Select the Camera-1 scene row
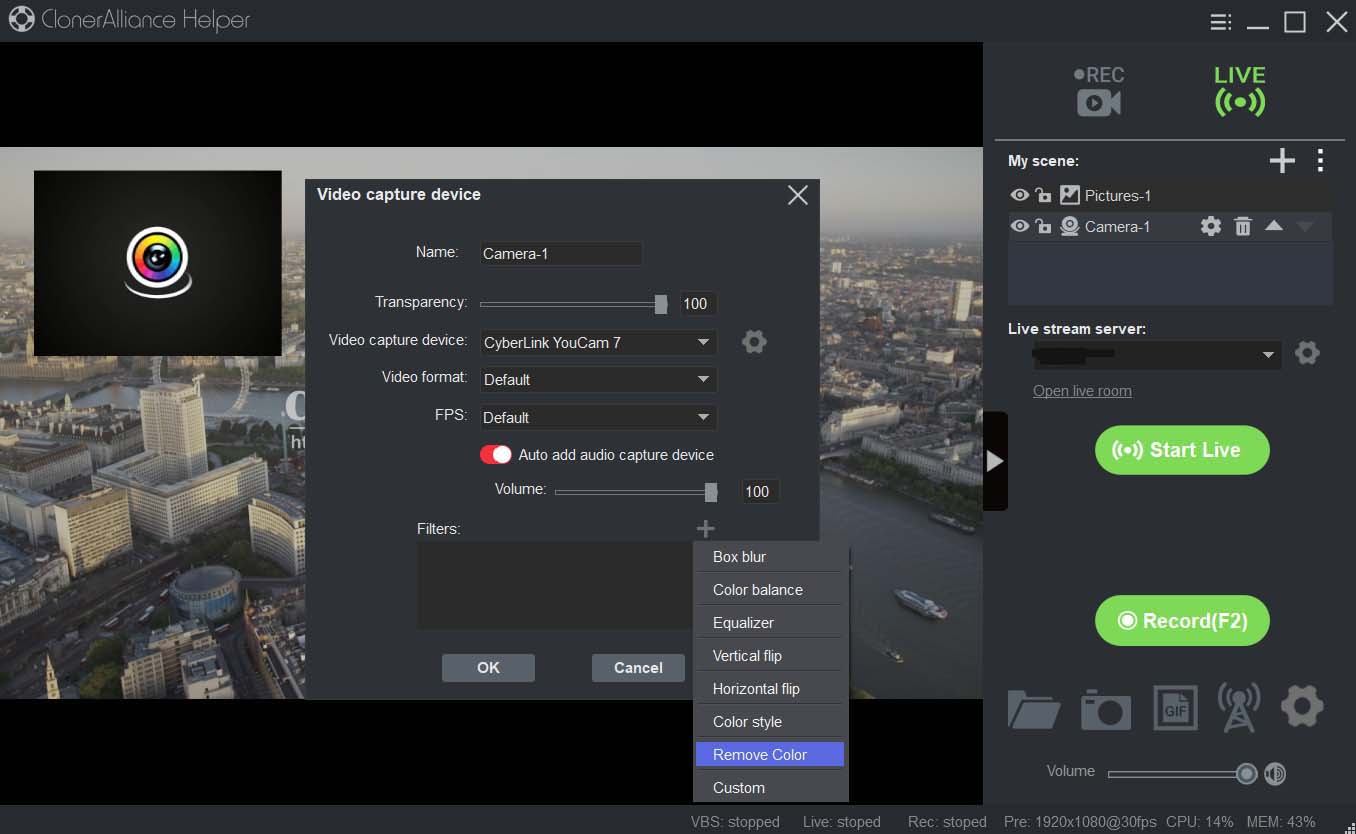The width and height of the screenshot is (1356, 834). (1170, 227)
